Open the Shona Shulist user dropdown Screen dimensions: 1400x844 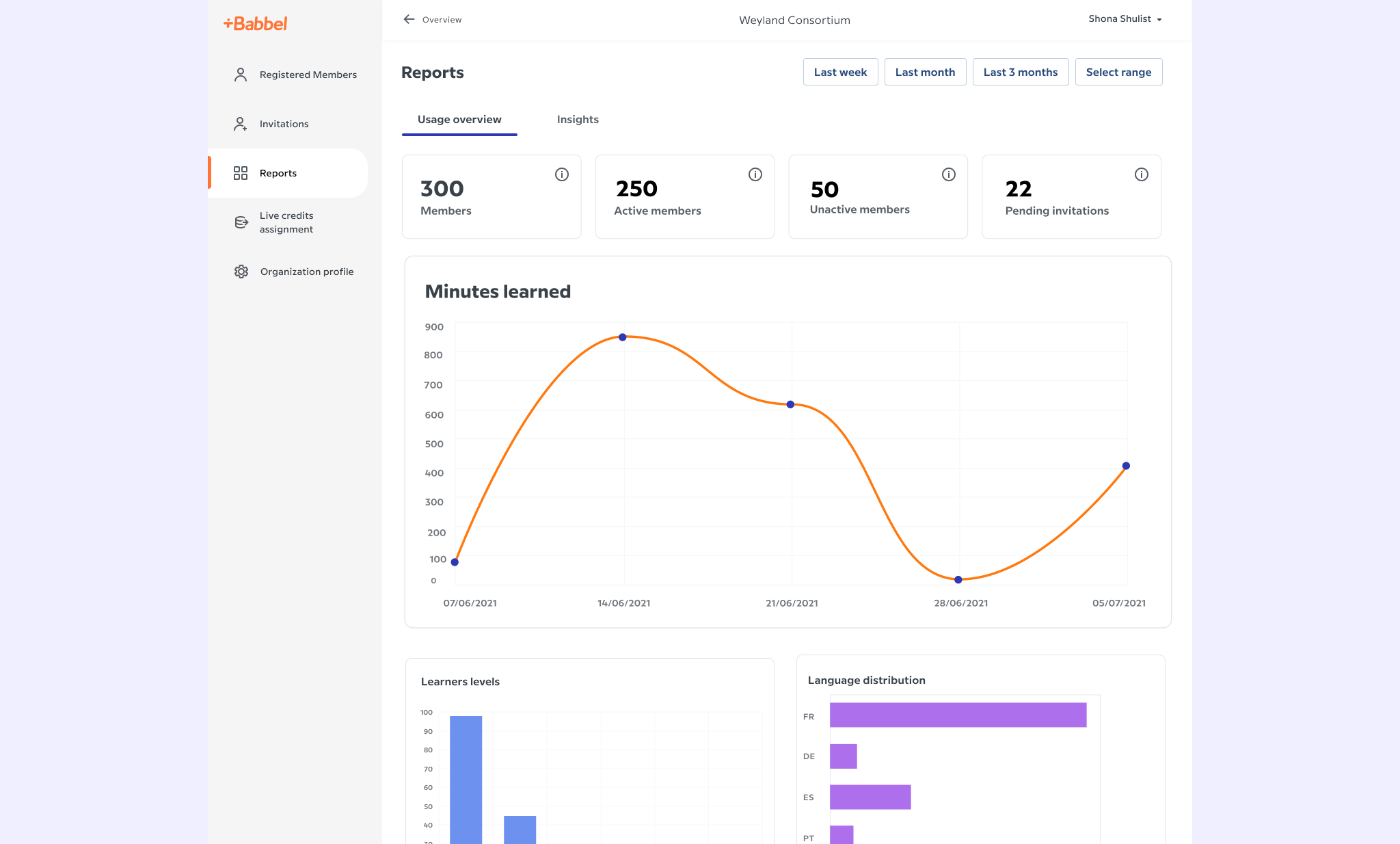[x=1125, y=19]
